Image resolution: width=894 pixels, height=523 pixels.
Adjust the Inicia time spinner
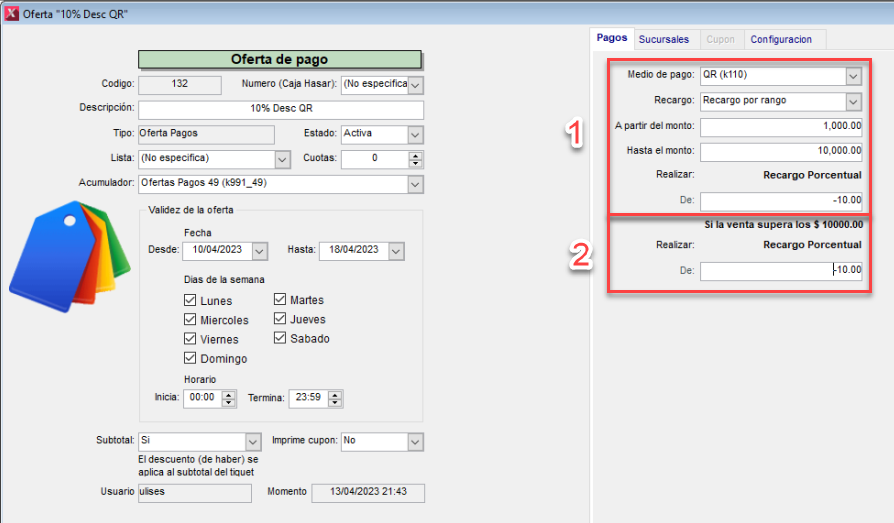click(229, 398)
